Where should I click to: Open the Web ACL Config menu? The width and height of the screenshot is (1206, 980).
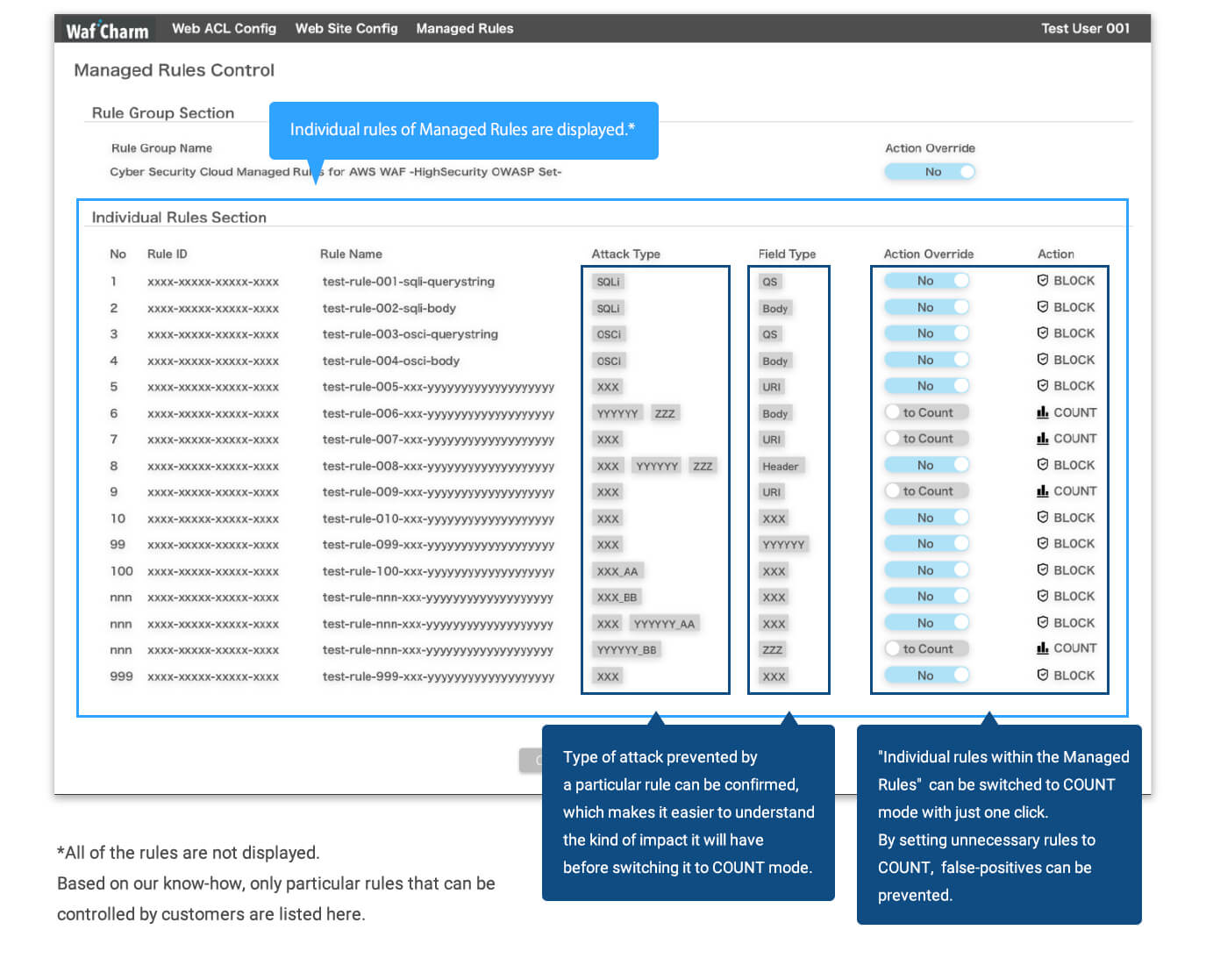pyautogui.click(x=224, y=28)
